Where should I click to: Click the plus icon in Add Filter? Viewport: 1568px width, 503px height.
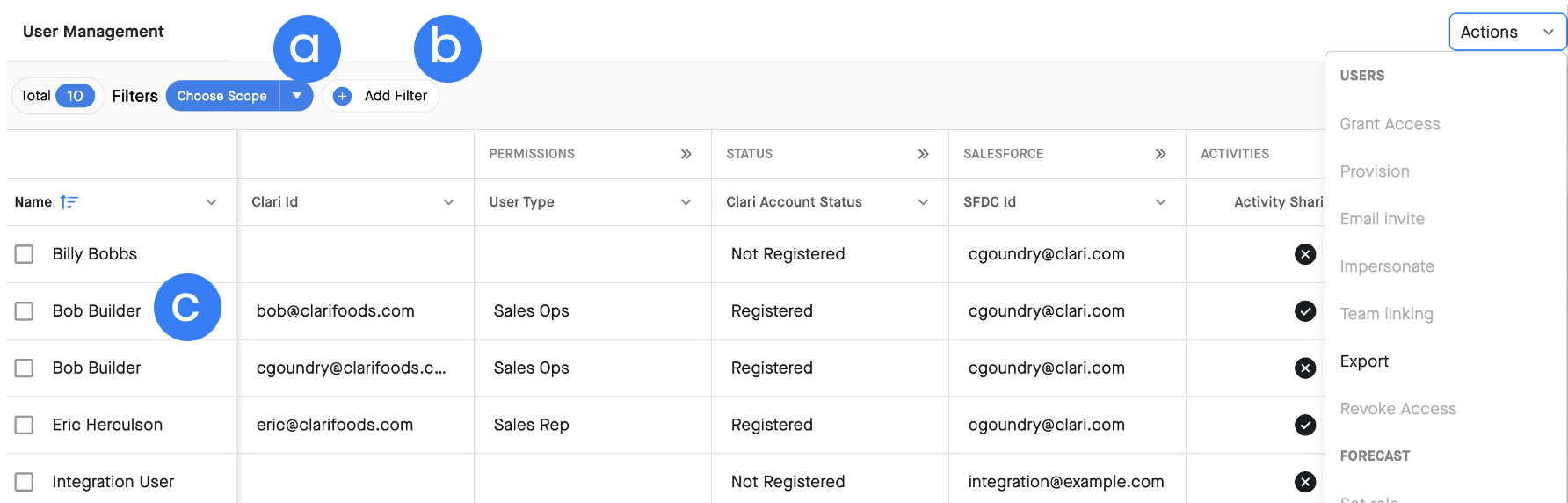tap(343, 96)
